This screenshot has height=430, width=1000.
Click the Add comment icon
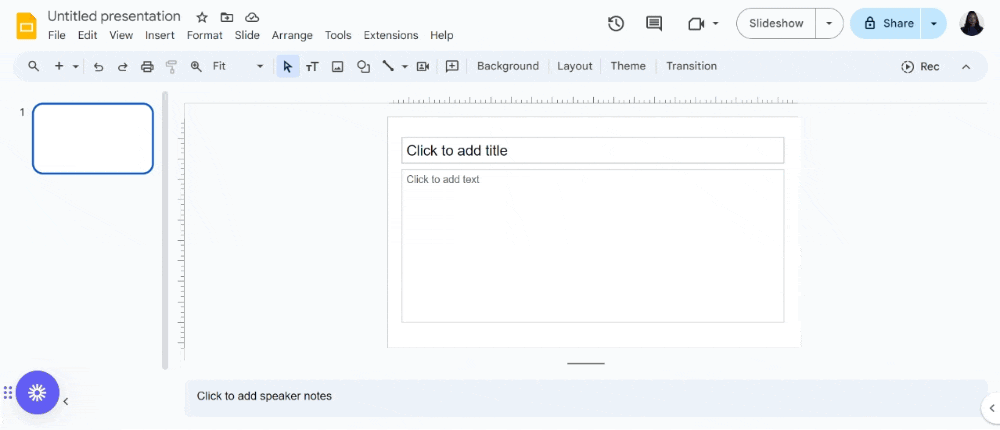coord(452,66)
